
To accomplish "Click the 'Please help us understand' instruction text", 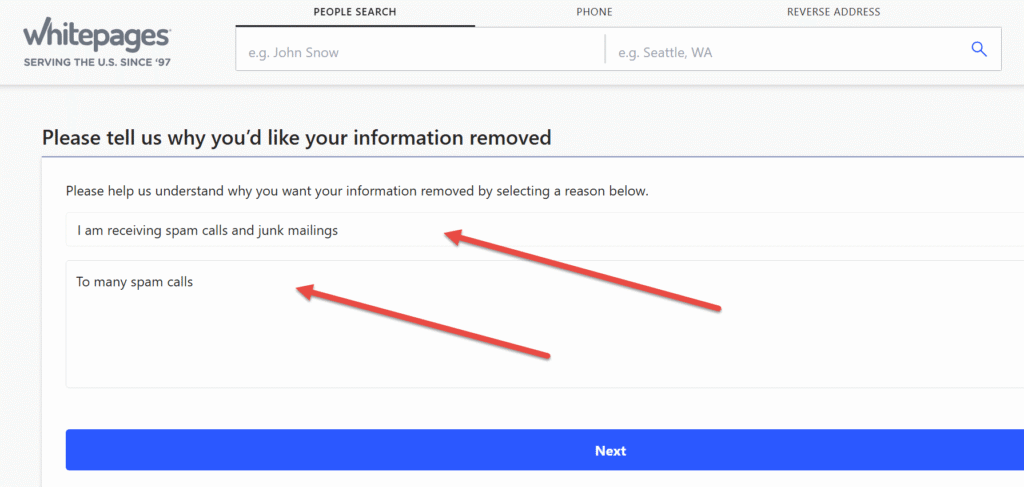I will pos(357,193).
